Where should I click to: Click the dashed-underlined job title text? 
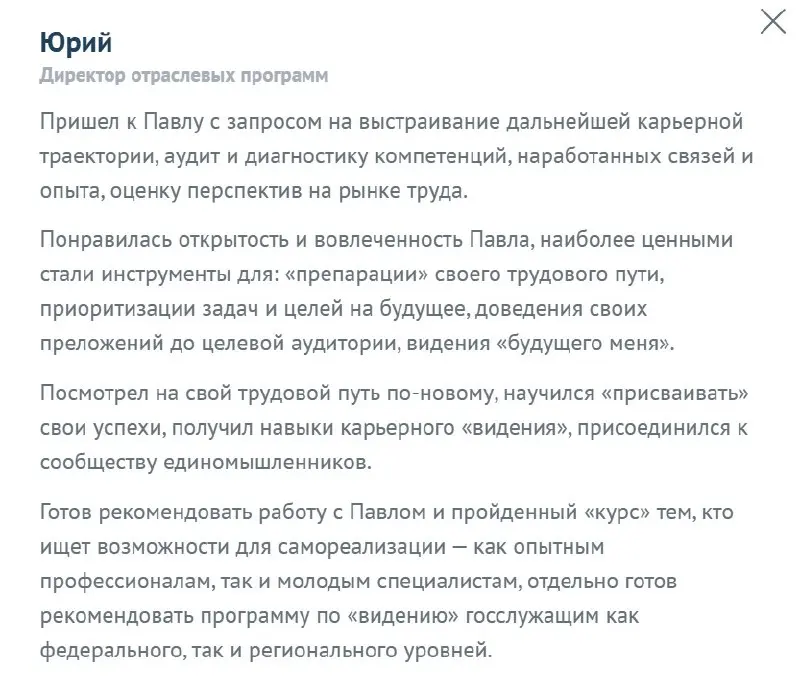pyautogui.click(x=183, y=72)
